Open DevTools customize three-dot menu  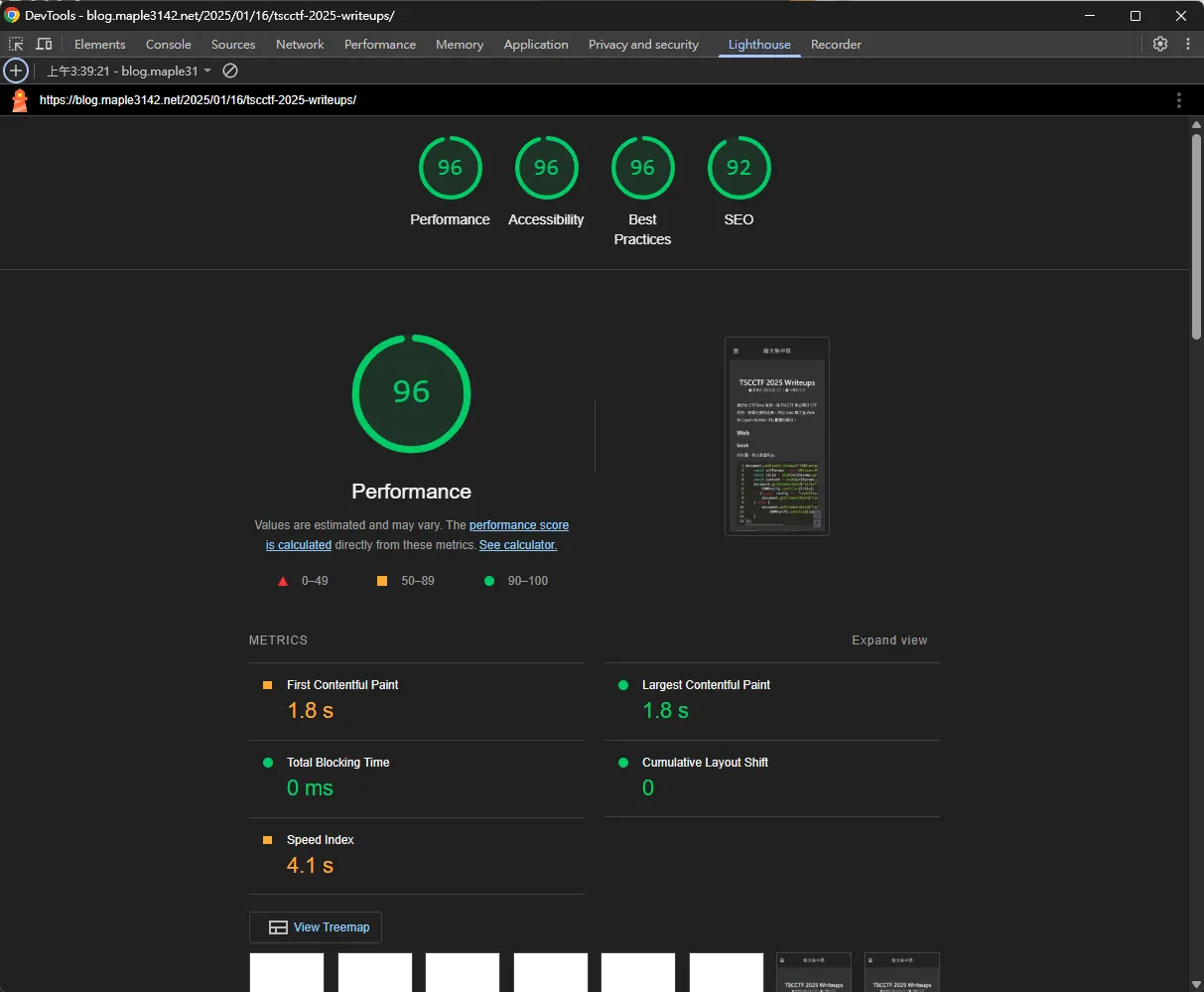(1188, 44)
